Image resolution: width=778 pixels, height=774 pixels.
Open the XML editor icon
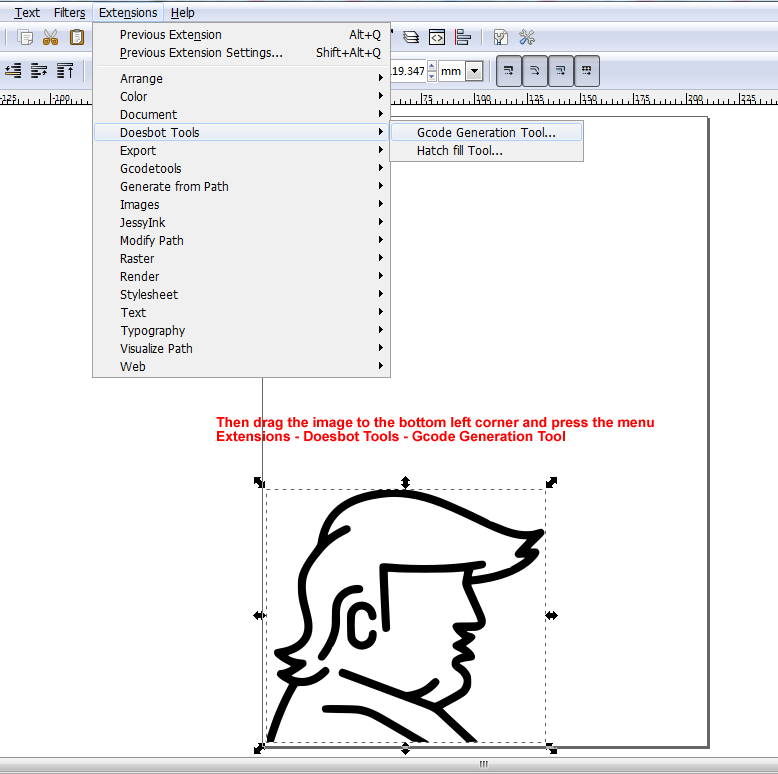click(437, 38)
